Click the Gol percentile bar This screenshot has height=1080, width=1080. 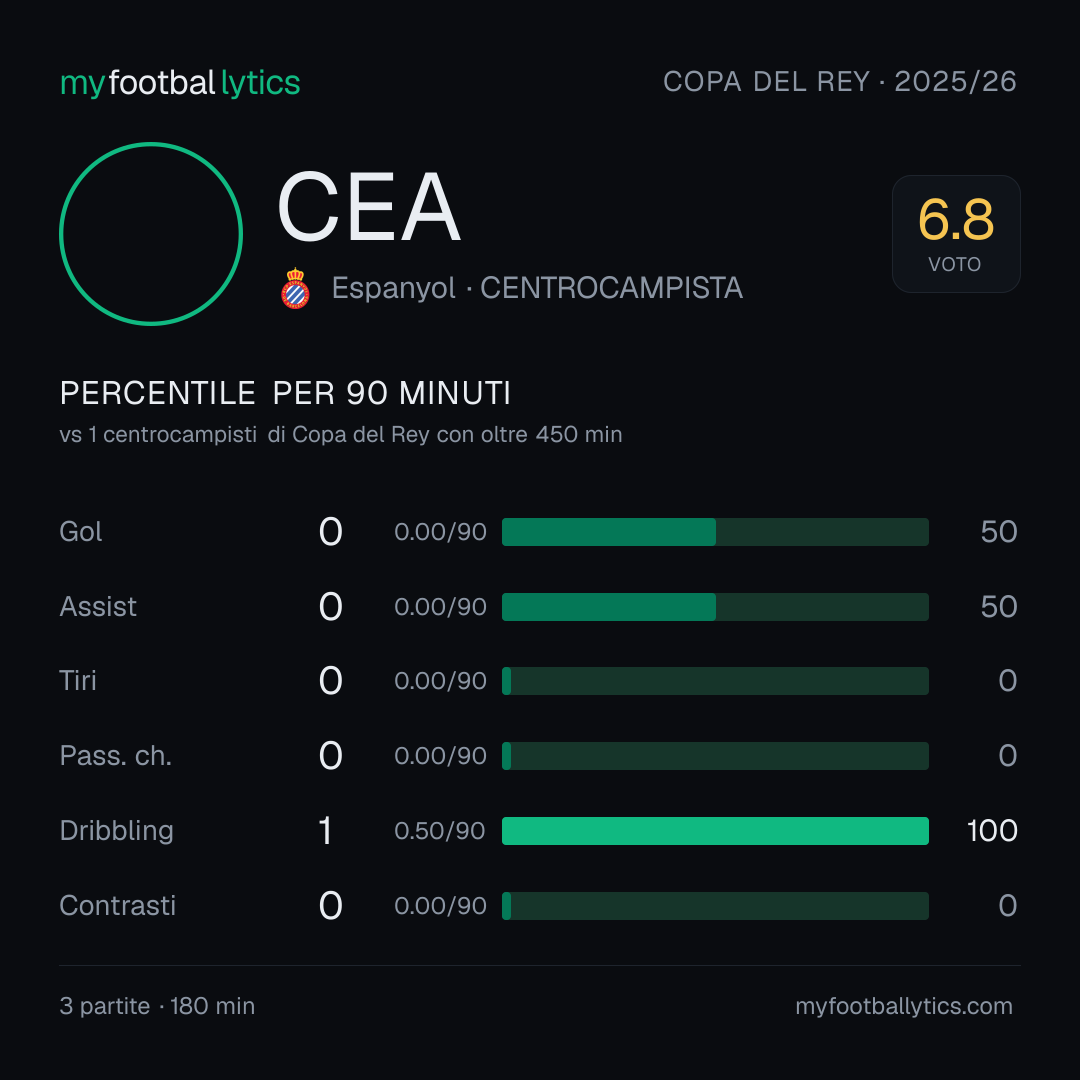[715, 532]
